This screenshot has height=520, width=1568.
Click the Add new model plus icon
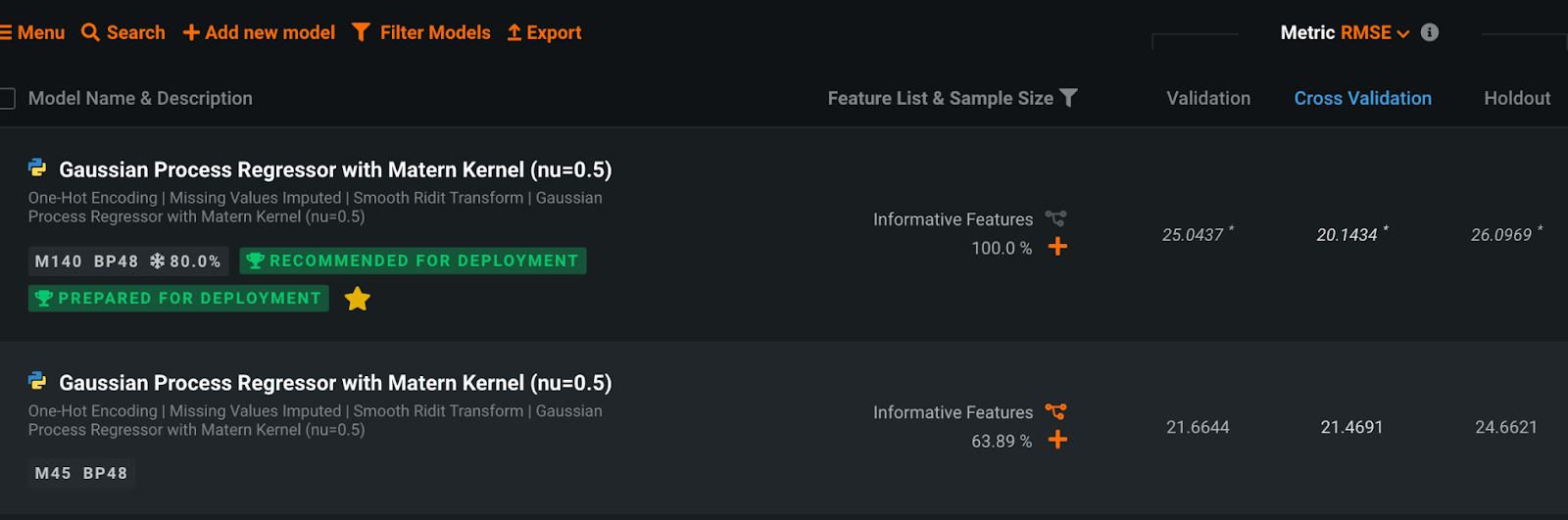pos(191,33)
